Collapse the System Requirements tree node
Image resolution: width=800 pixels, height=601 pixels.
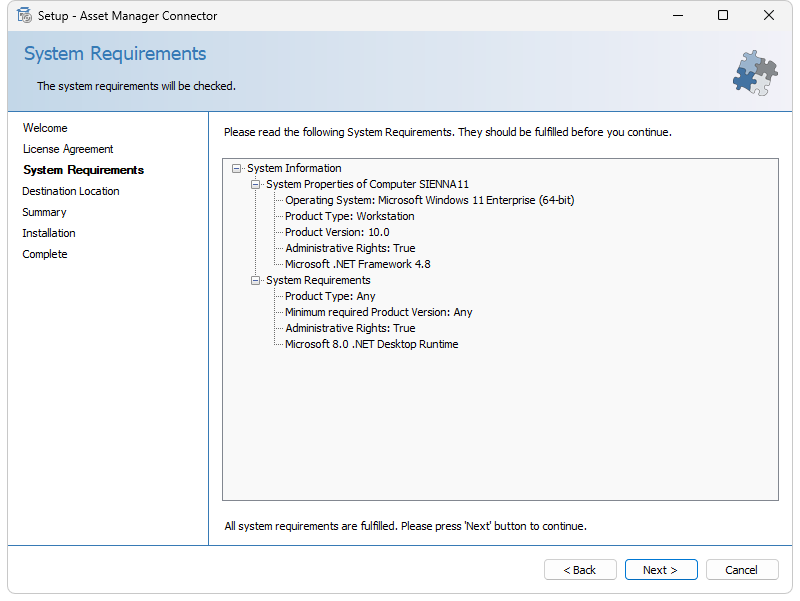(x=255, y=280)
